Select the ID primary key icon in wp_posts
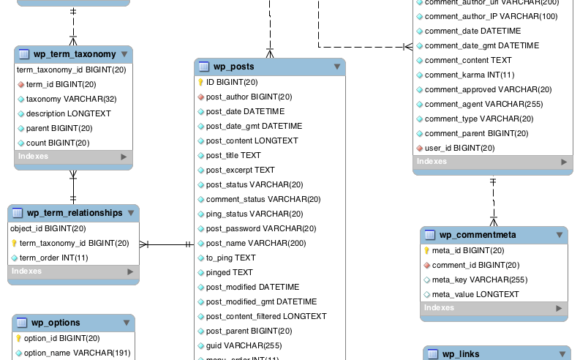The width and height of the screenshot is (580, 360). point(200,82)
